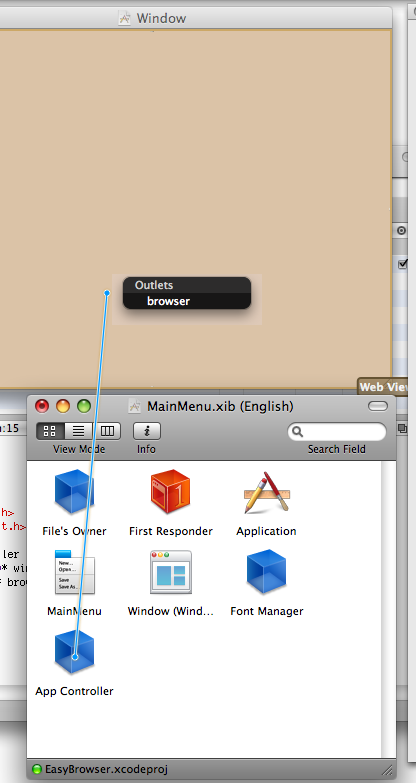
Task: Open the Info inspector button
Action: [x=146, y=431]
